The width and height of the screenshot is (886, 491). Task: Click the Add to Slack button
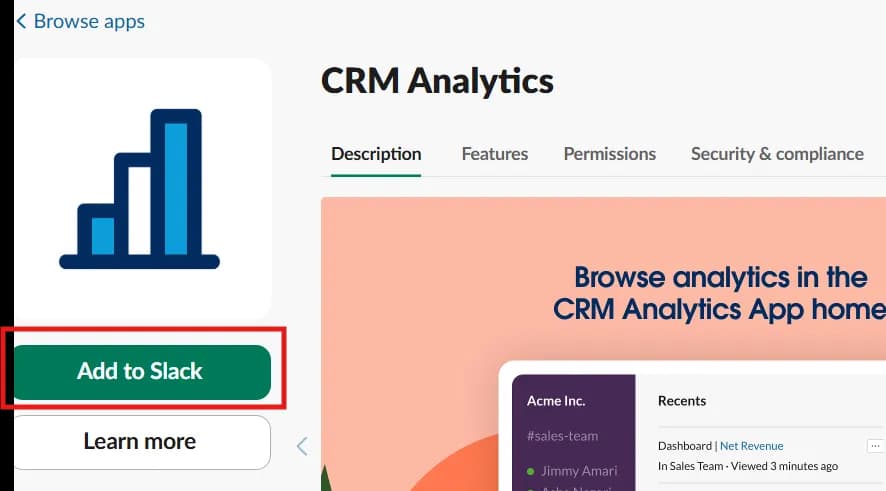point(142,372)
